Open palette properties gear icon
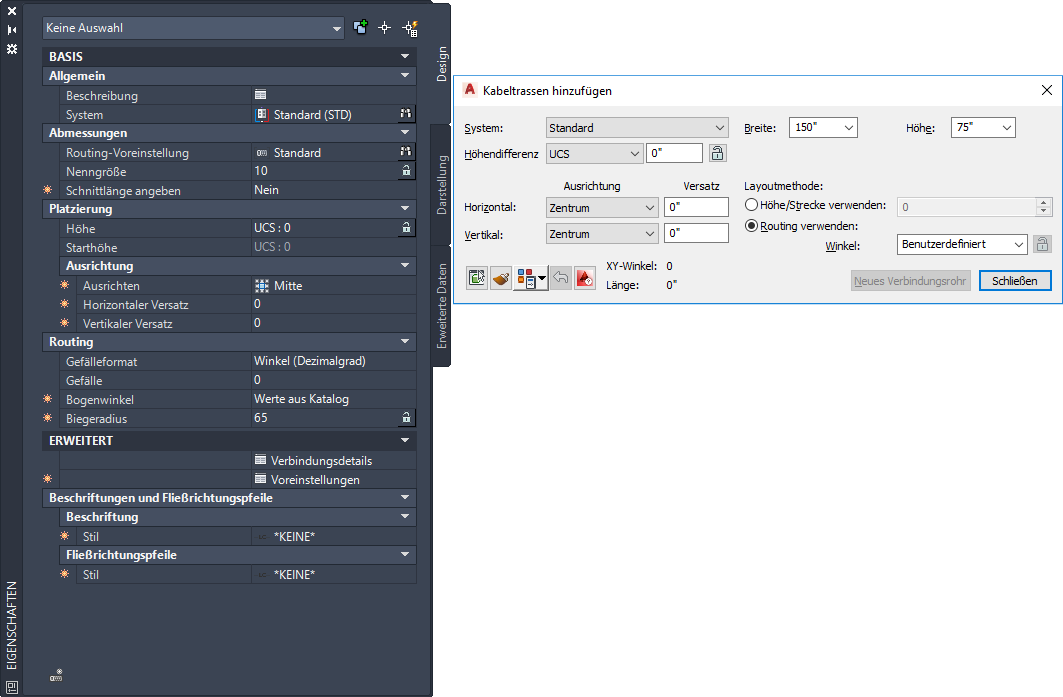 pyautogui.click(x=12, y=49)
